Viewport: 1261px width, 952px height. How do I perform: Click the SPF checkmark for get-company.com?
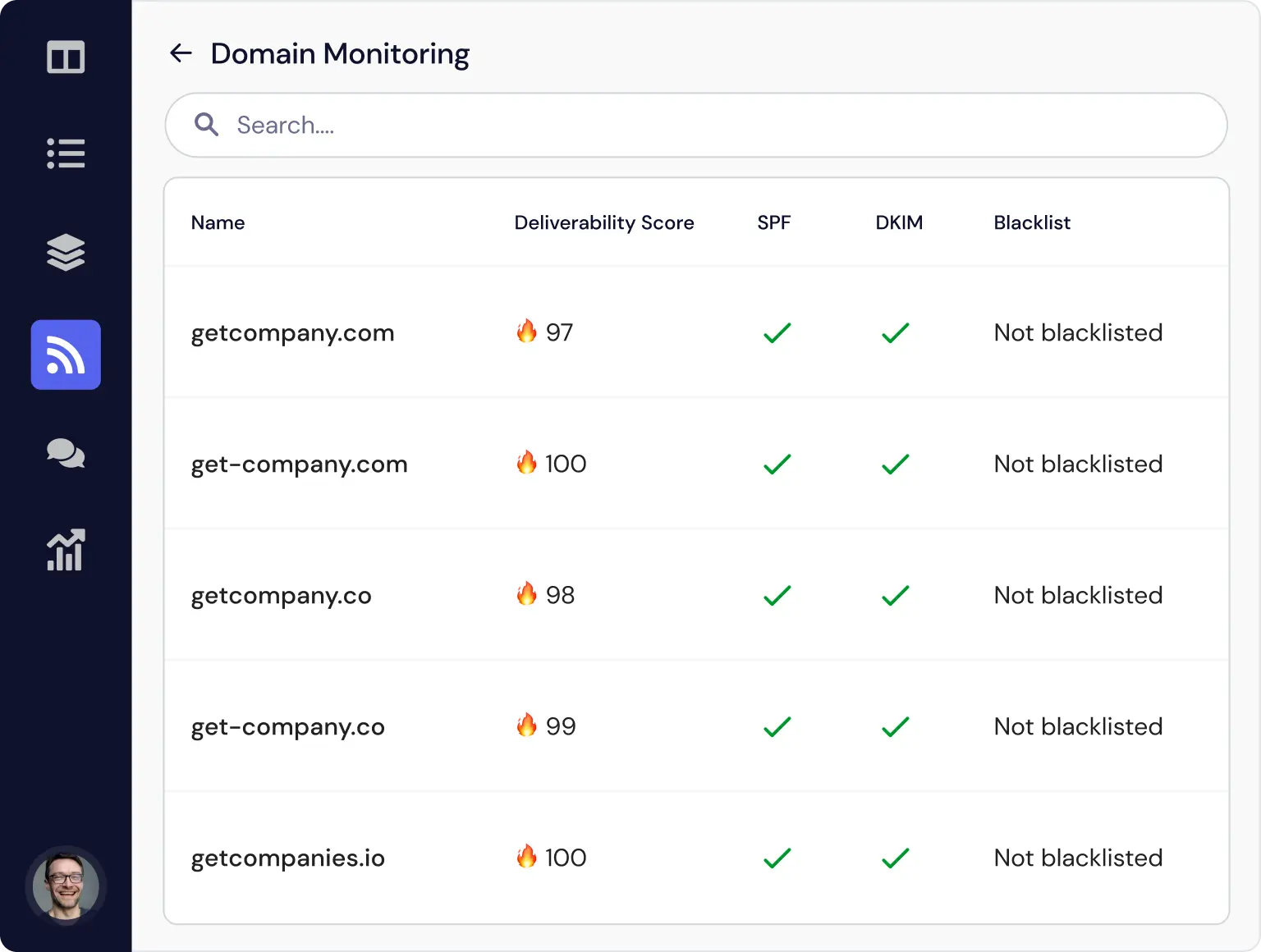coord(777,464)
